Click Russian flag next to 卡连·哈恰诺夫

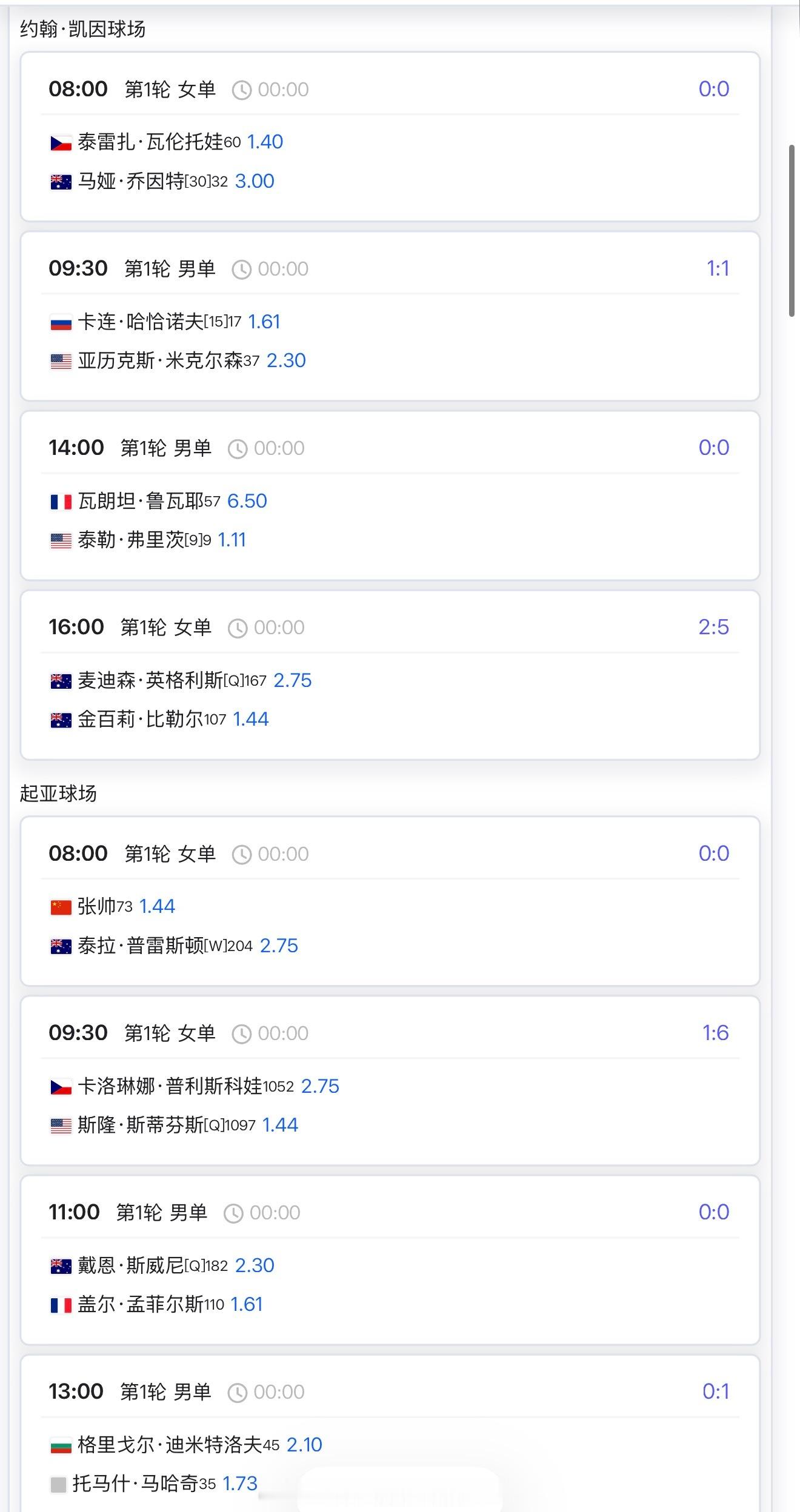(61, 323)
